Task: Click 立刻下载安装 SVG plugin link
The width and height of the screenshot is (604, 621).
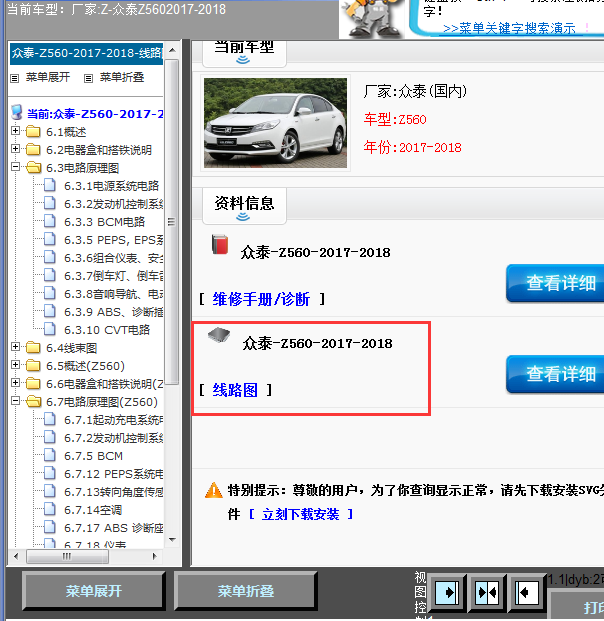Action: click(301, 514)
